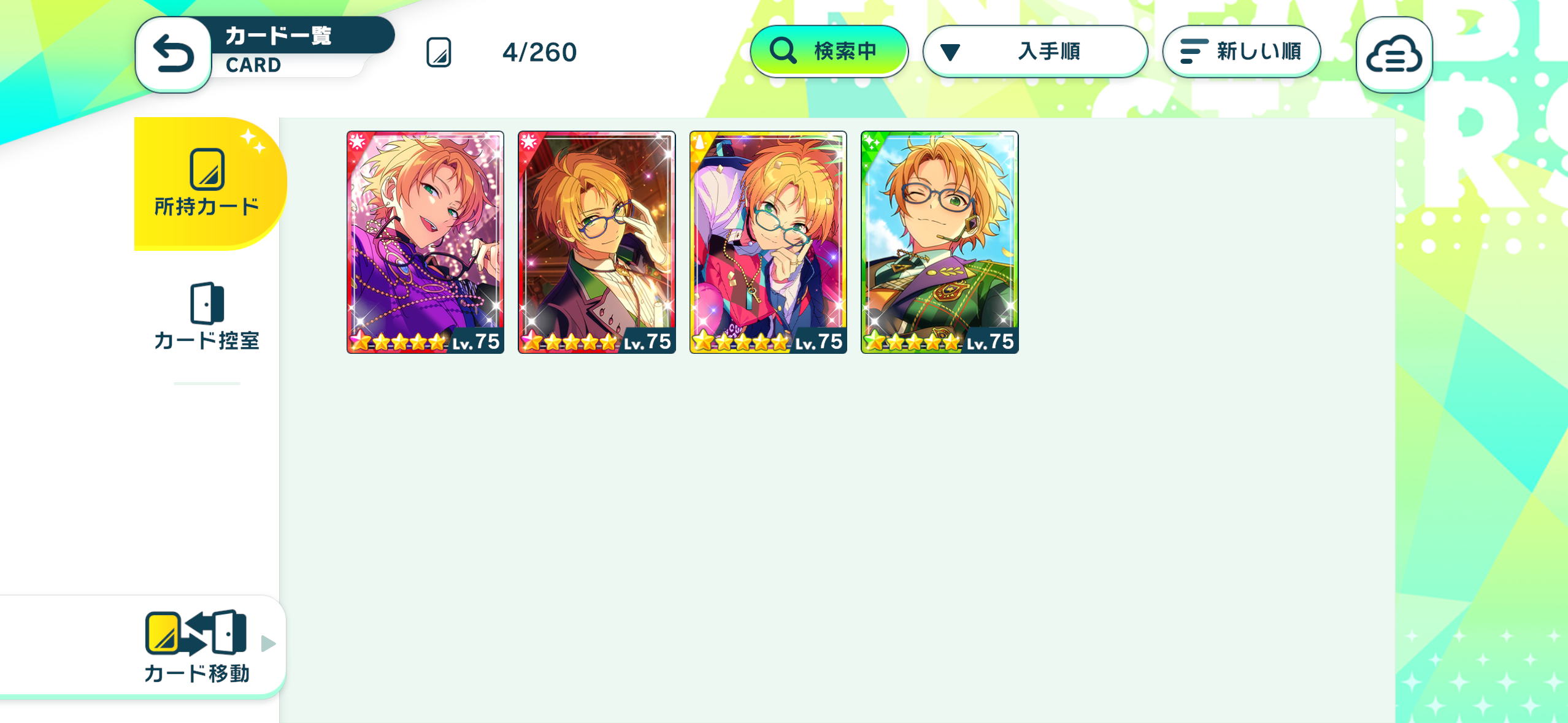Switch to the 所持カード tab

click(209, 183)
